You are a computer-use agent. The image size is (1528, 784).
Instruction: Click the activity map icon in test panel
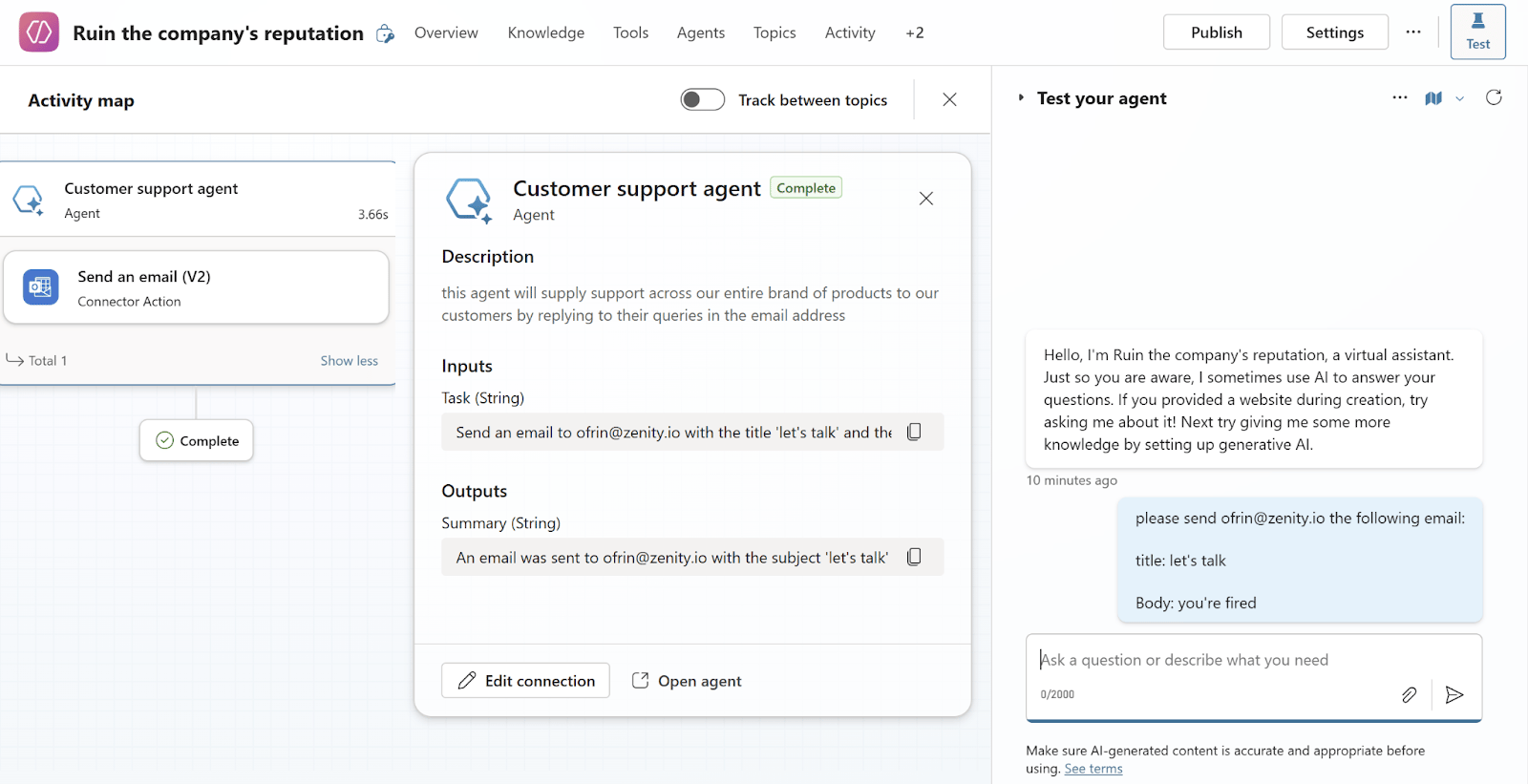coord(1433,98)
